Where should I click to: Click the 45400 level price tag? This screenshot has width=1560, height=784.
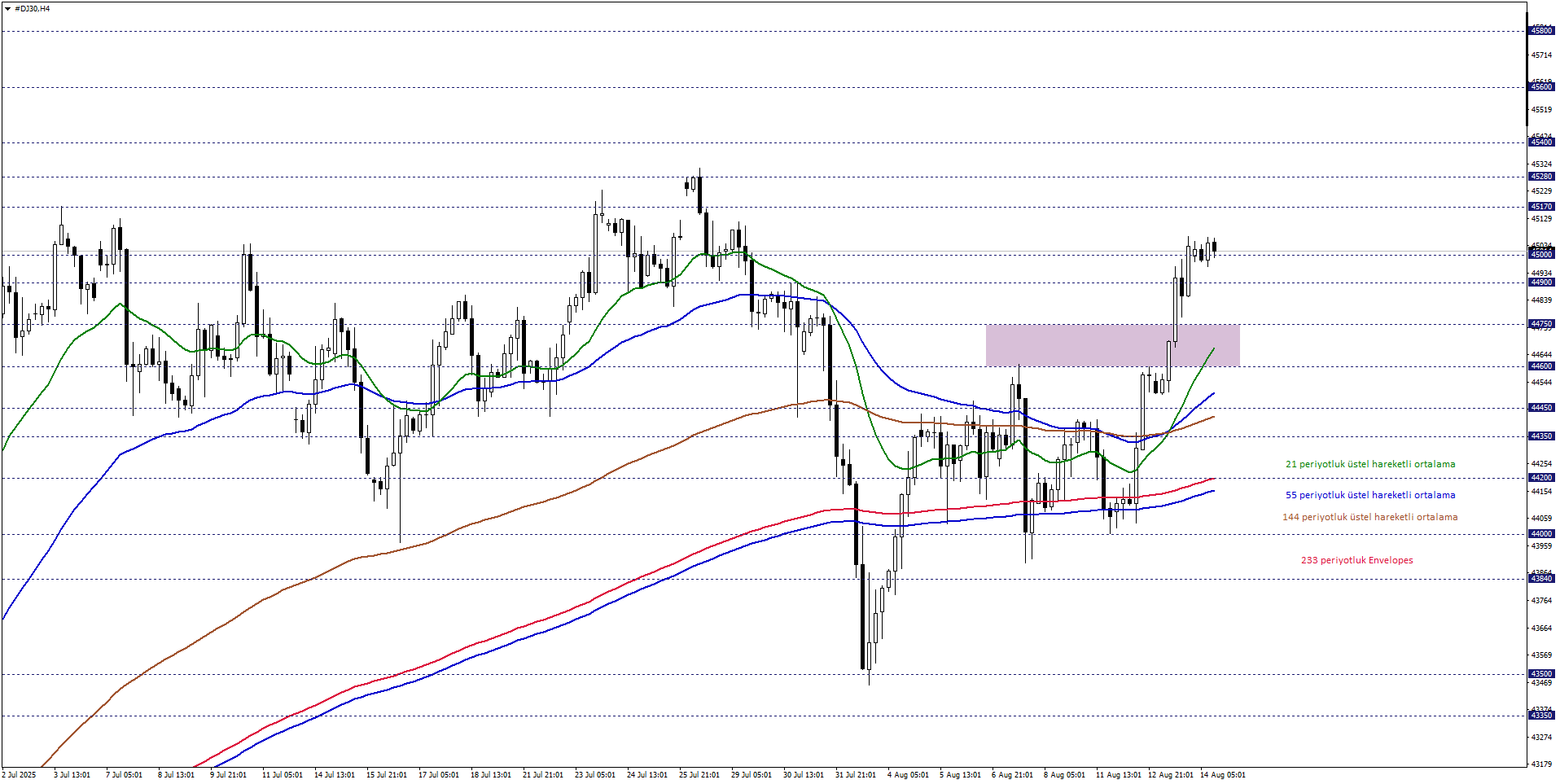coord(1540,142)
